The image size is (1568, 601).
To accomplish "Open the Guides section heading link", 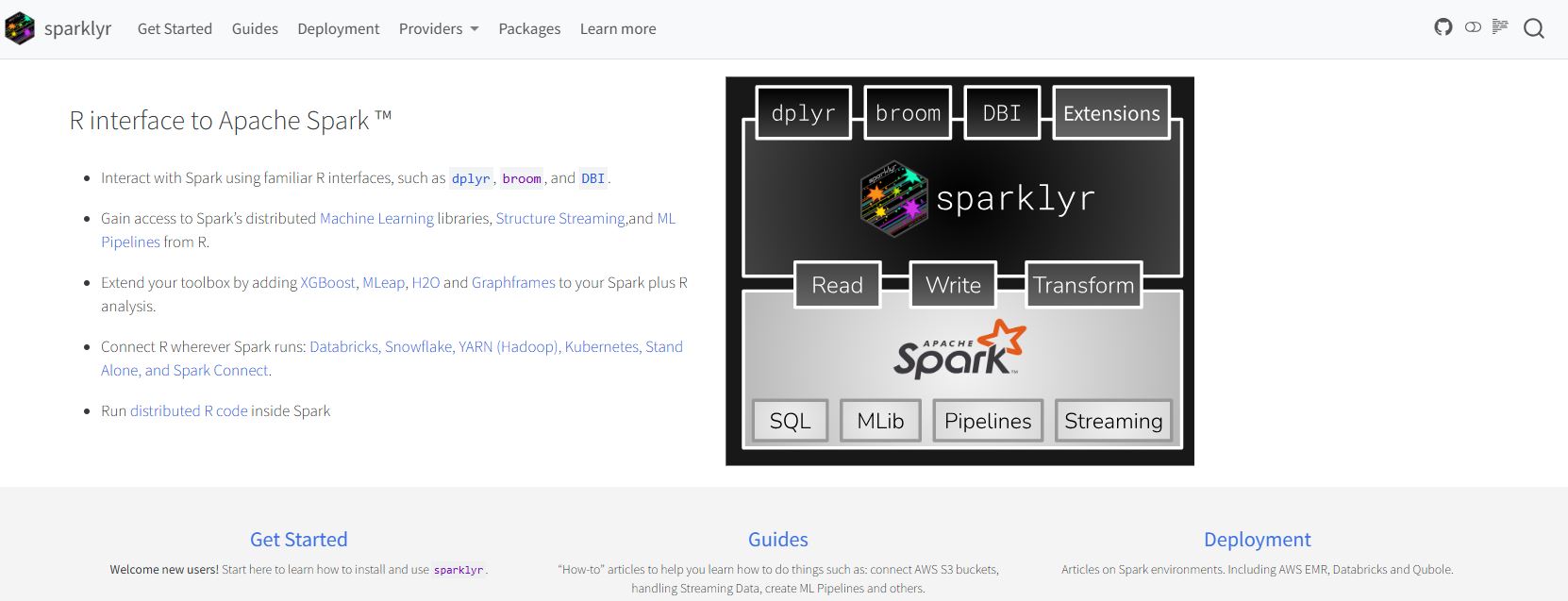I will coord(777,539).
